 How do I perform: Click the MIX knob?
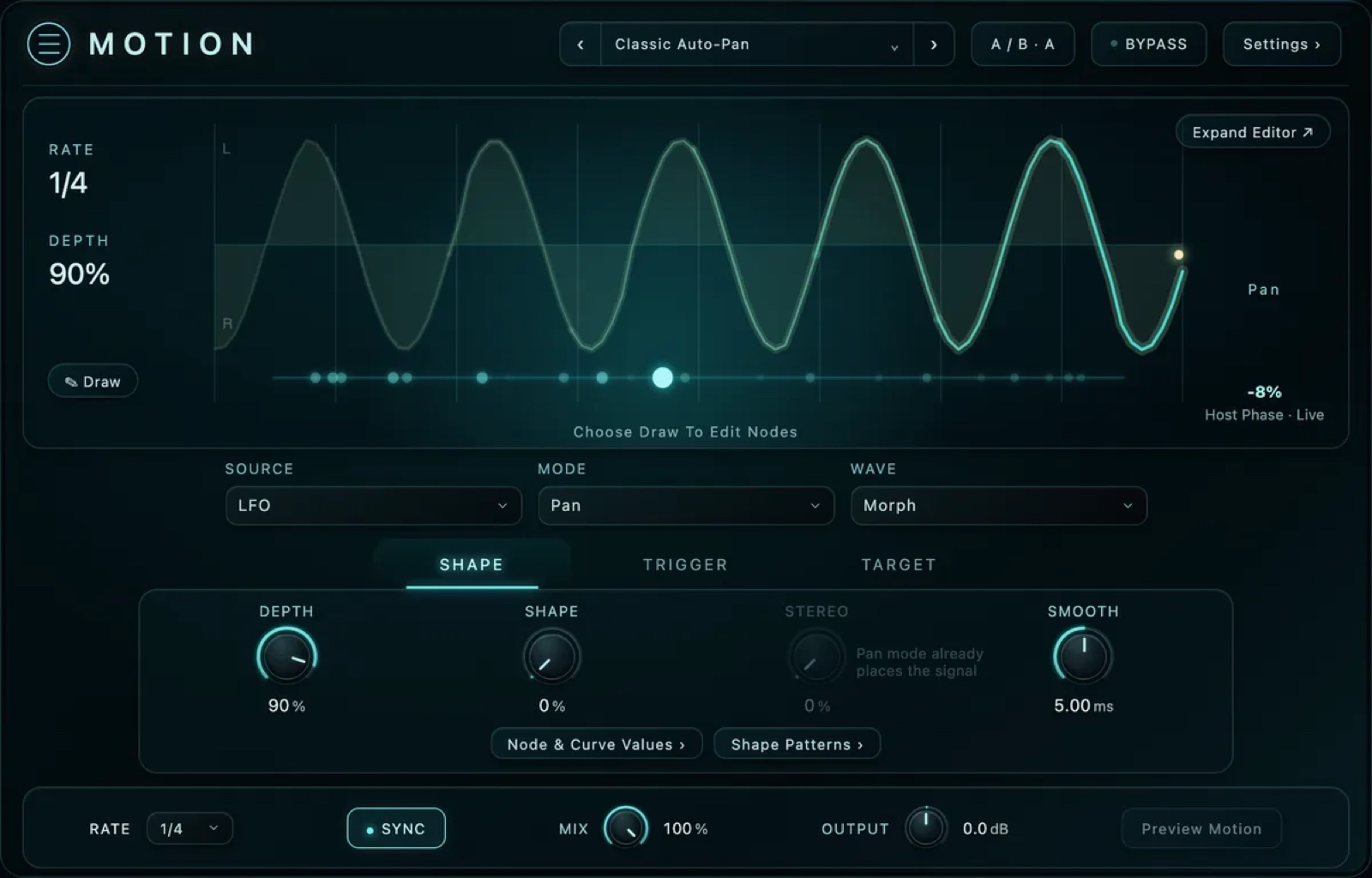626,828
